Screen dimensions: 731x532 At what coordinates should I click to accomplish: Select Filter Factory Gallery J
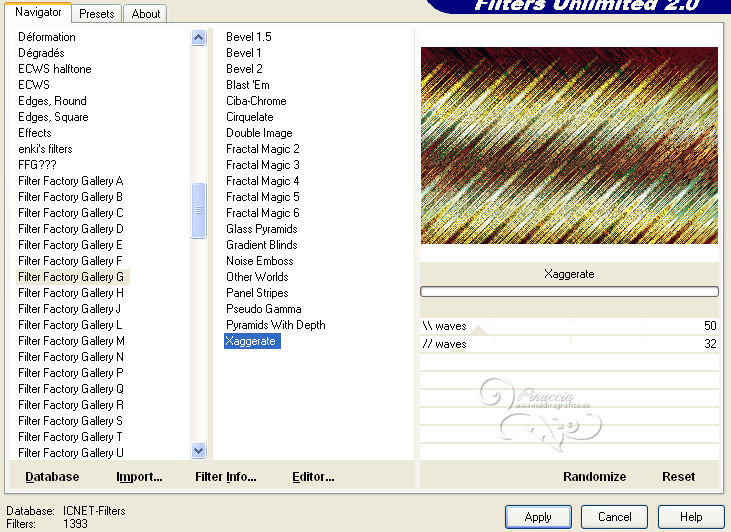pos(69,309)
